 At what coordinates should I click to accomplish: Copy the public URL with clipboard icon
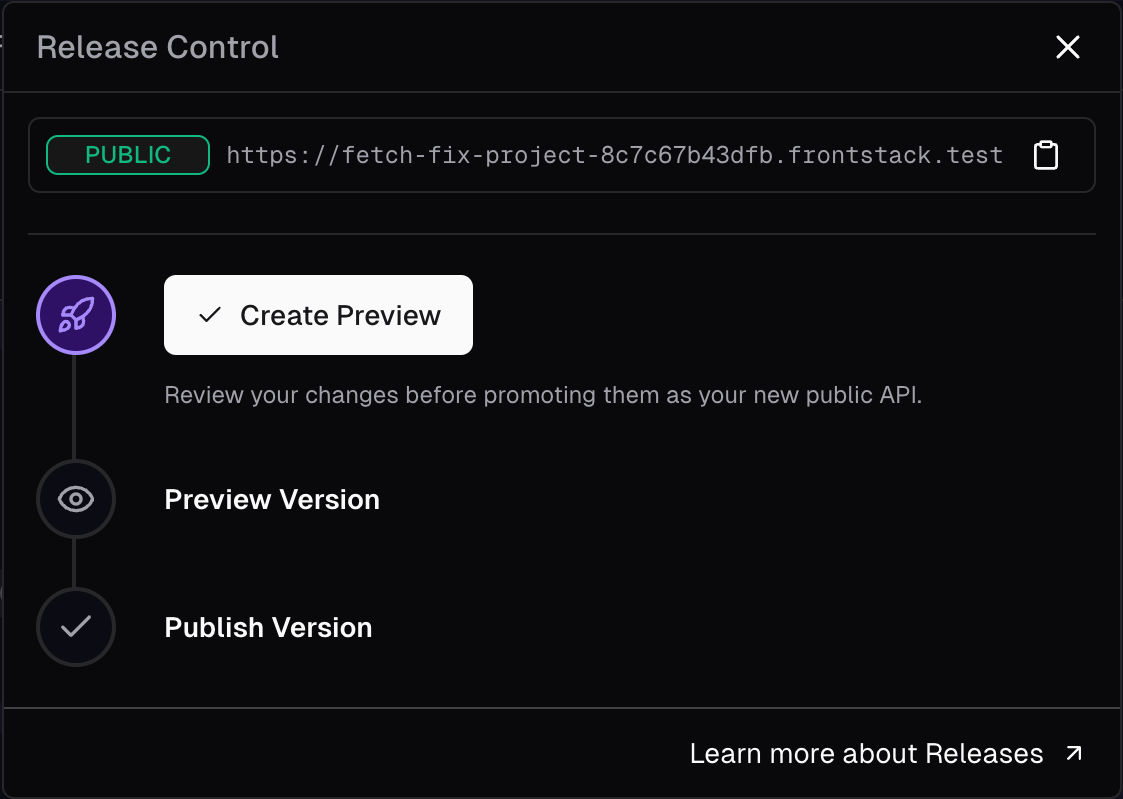click(x=1046, y=155)
